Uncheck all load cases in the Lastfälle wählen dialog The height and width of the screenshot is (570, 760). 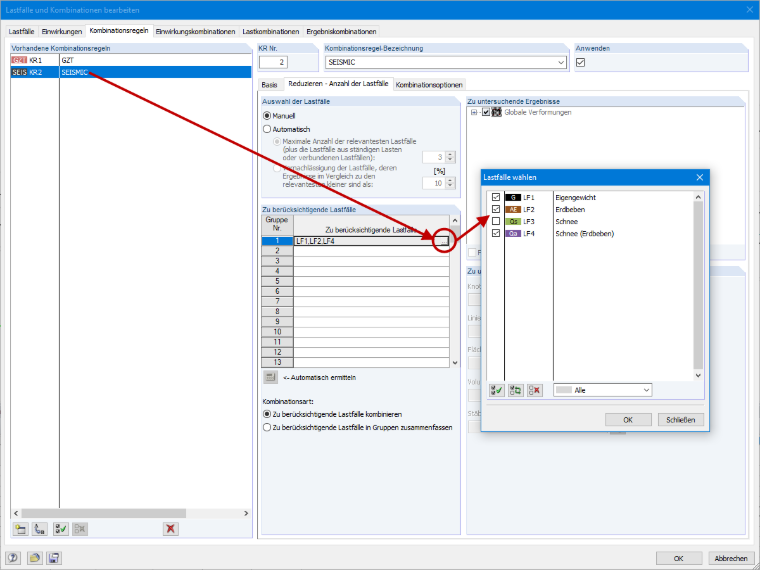(x=535, y=390)
